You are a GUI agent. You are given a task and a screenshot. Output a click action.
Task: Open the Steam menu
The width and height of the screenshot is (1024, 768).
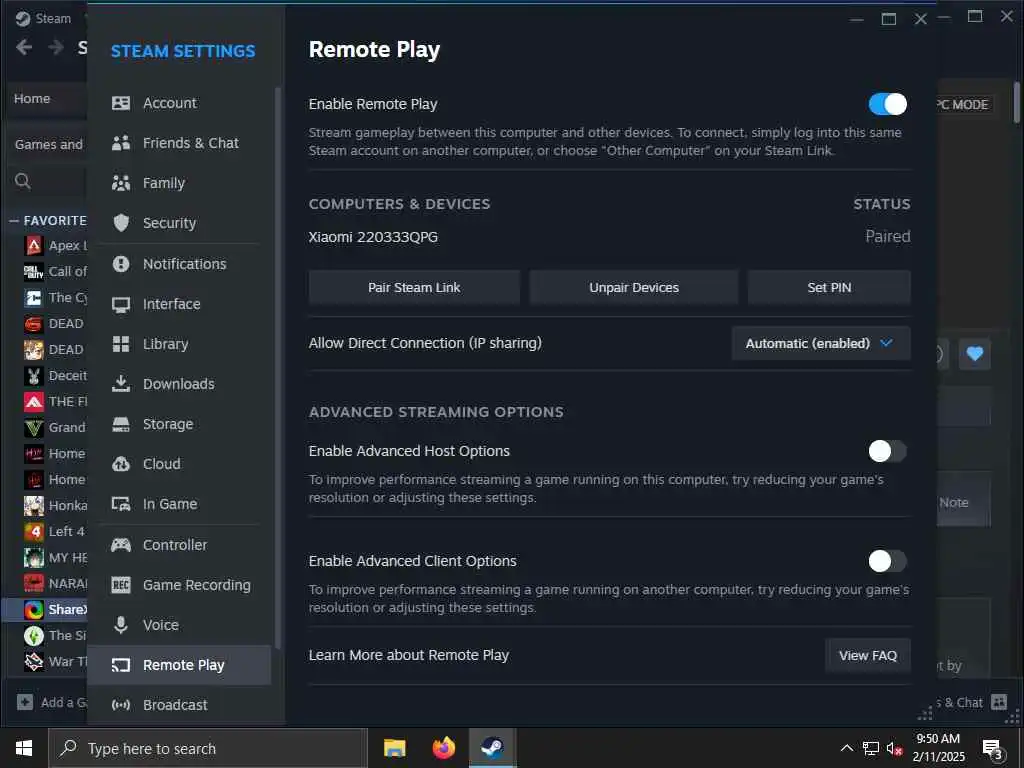pos(43,18)
